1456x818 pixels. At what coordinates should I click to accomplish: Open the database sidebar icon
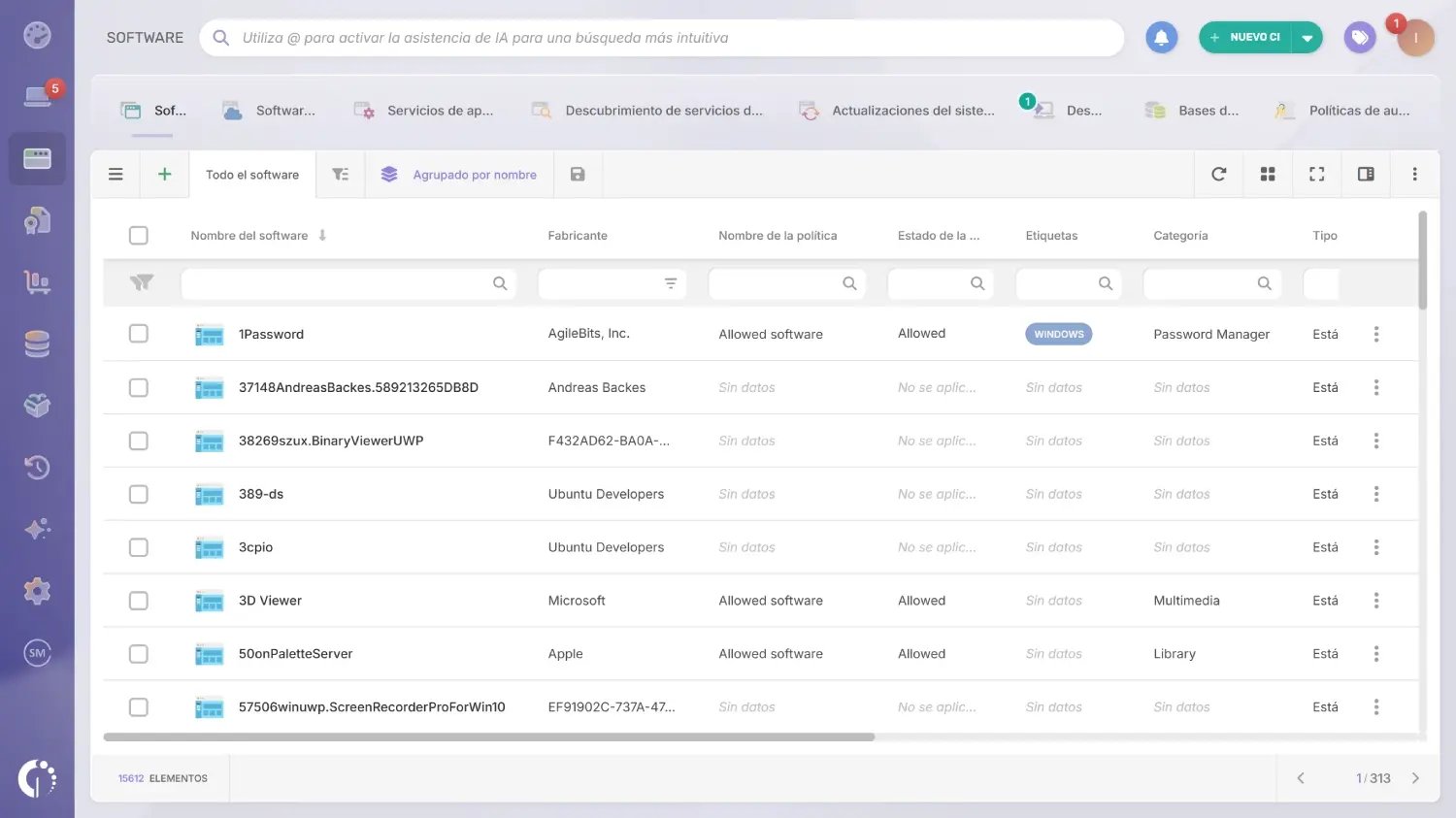click(37, 344)
